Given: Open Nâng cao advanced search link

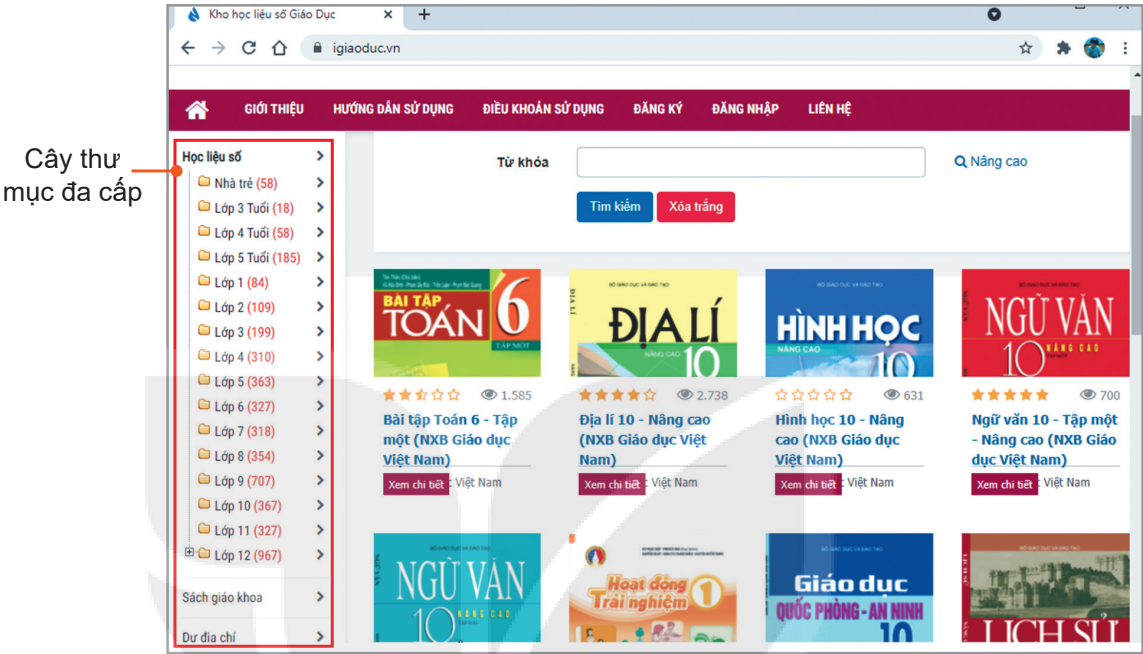Looking at the screenshot, I should tap(998, 162).
